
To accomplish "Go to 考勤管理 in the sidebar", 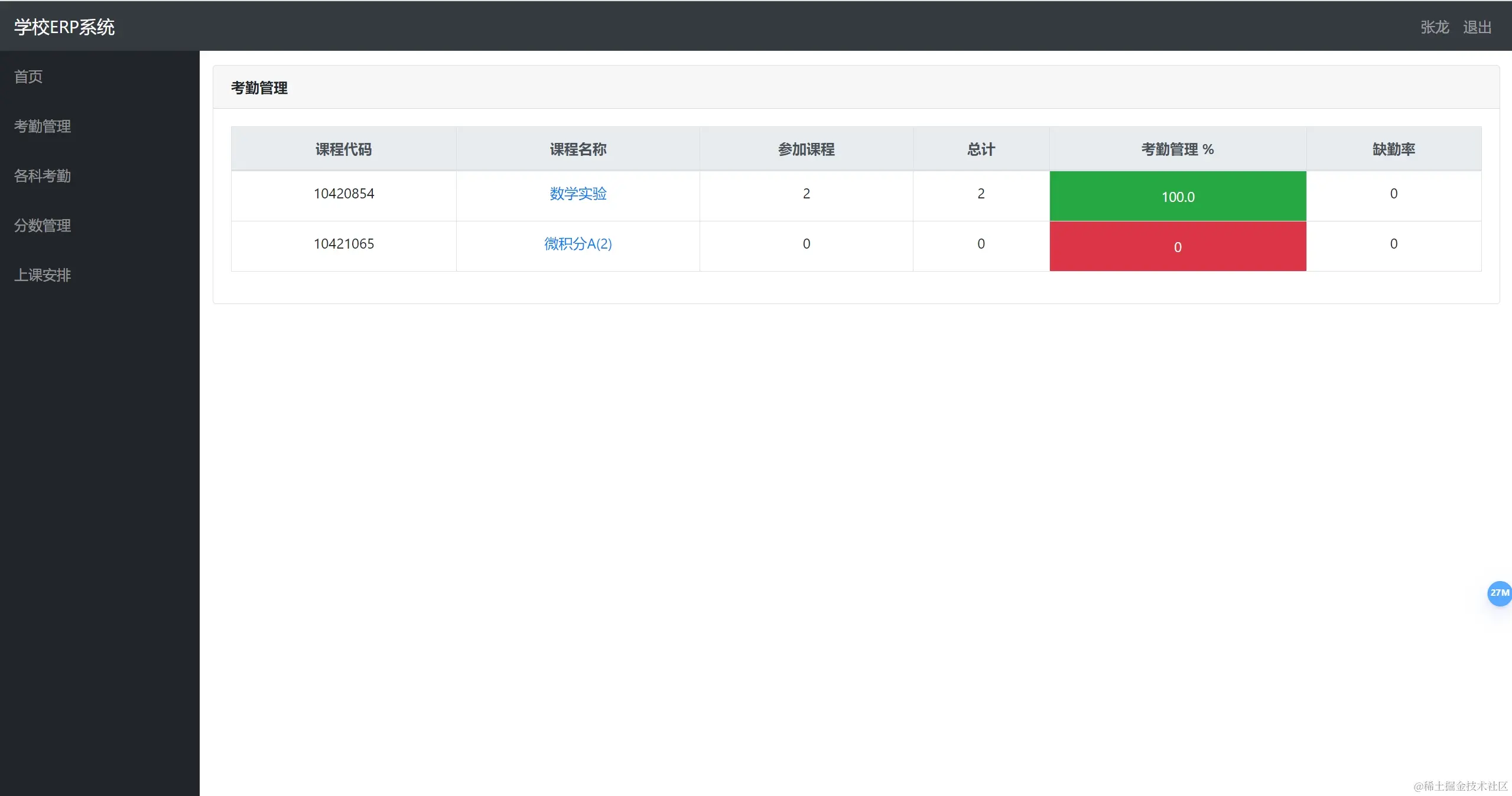I will [x=43, y=126].
